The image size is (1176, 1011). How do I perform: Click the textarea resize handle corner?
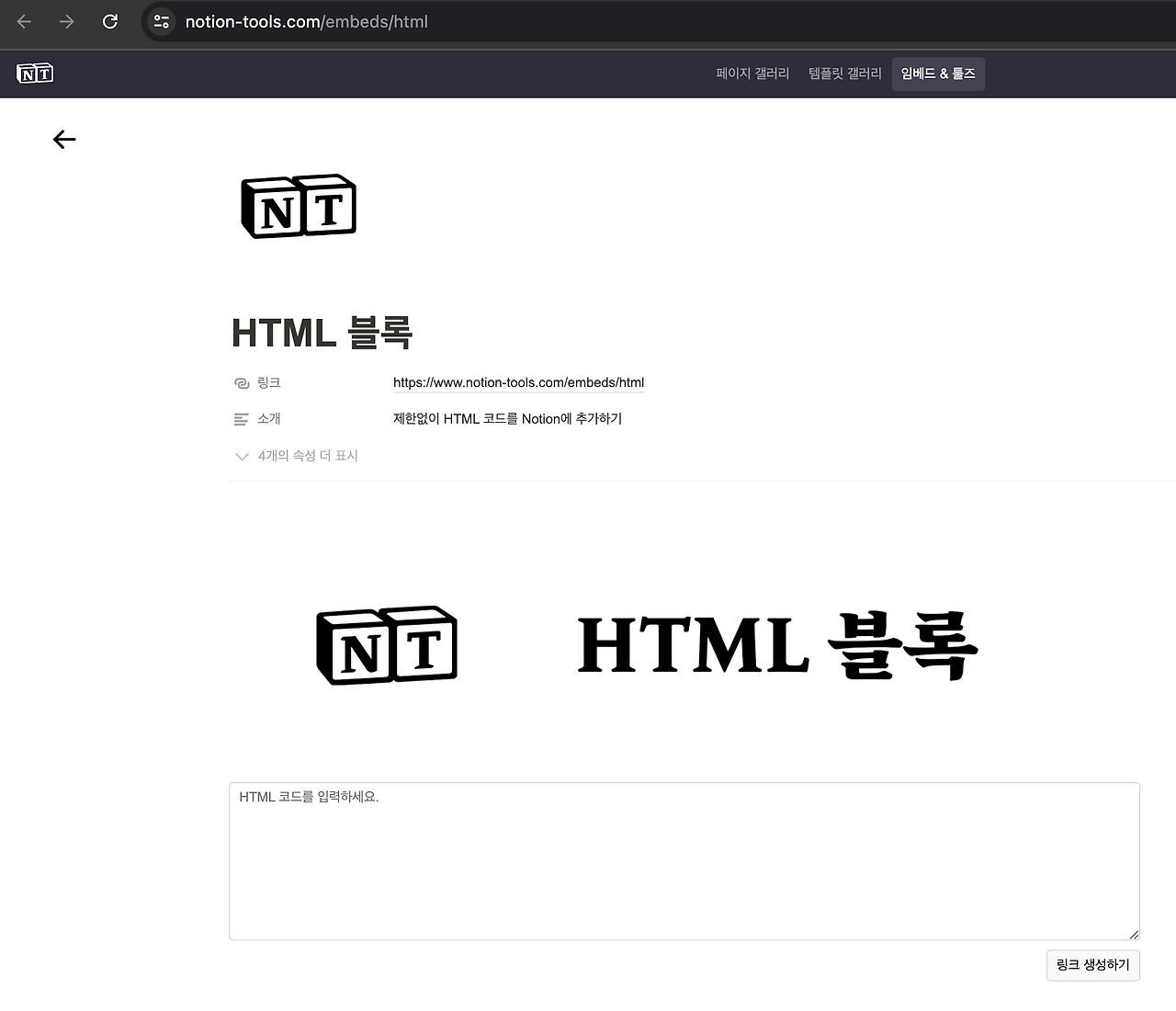click(x=1134, y=934)
